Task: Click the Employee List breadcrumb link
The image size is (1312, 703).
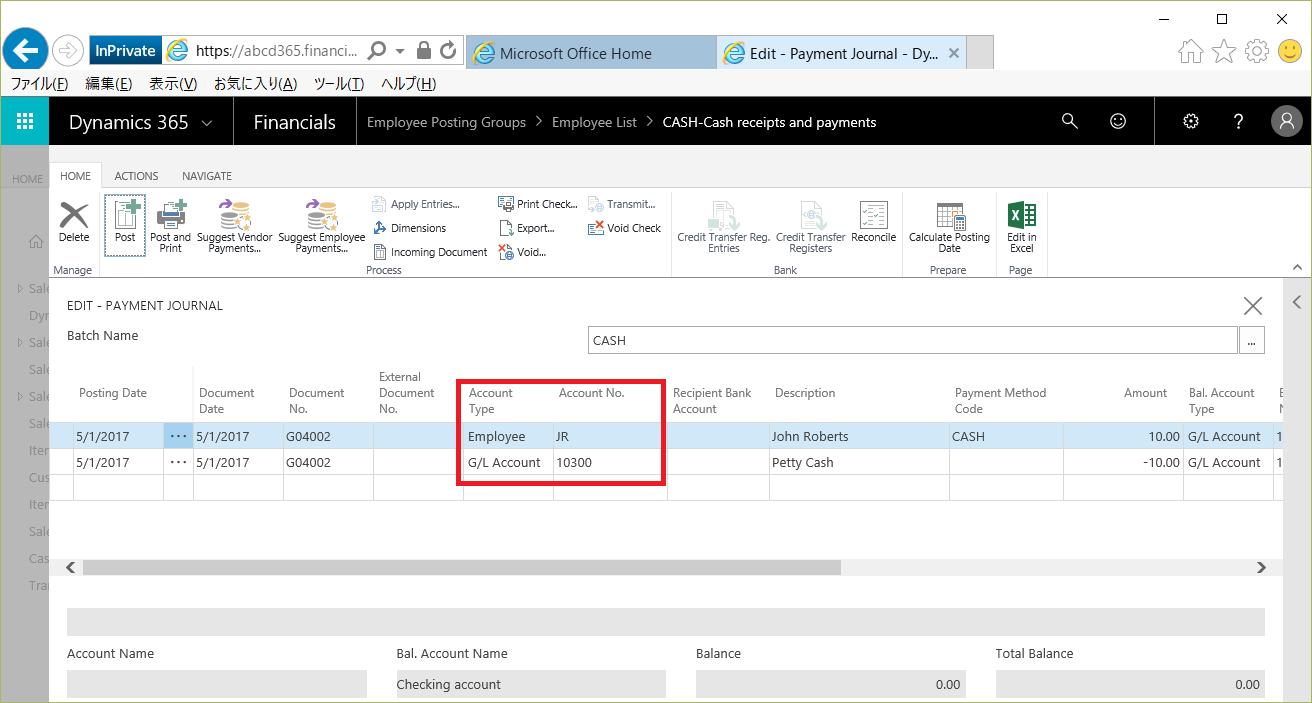Action: click(594, 122)
